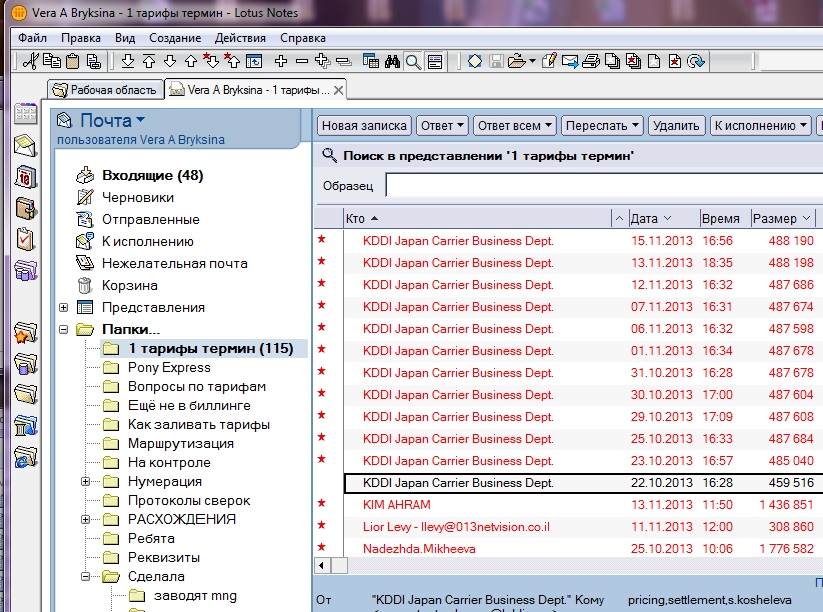823x612 pixels.
Task: Click the horizontal scrollbar left arrow
Action: coord(322,566)
